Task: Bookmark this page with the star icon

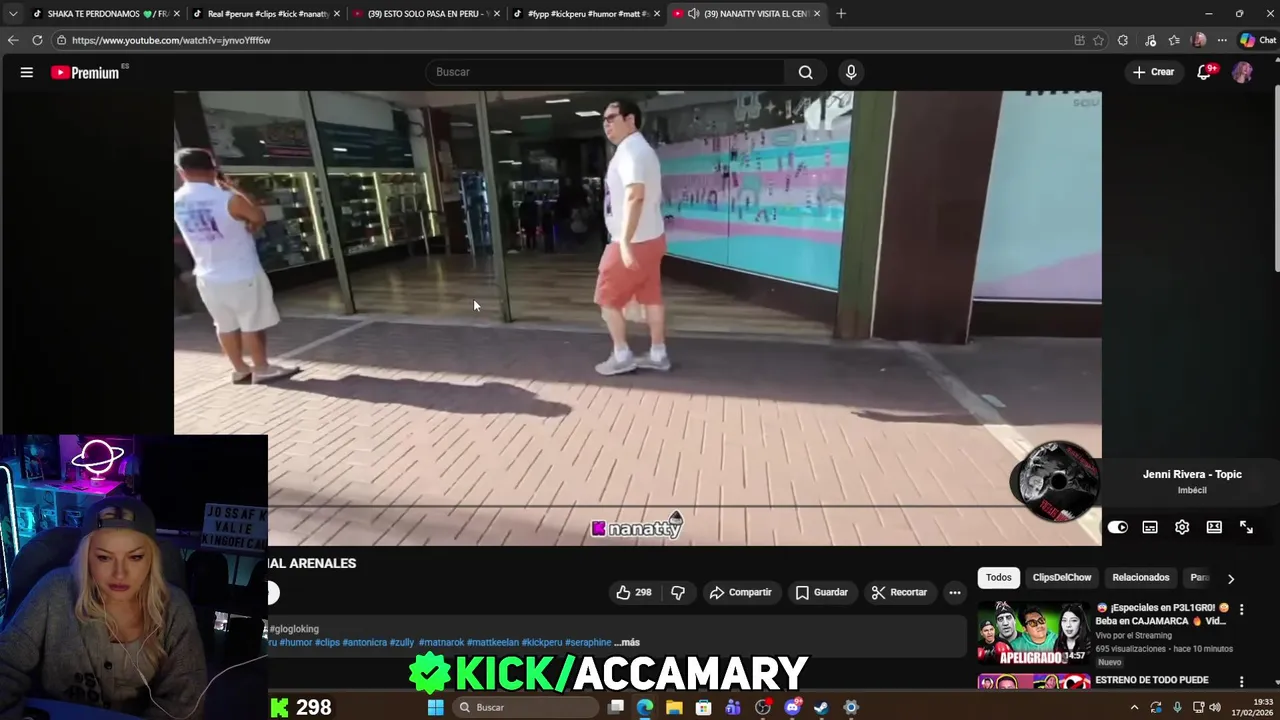Action: [x=1098, y=40]
